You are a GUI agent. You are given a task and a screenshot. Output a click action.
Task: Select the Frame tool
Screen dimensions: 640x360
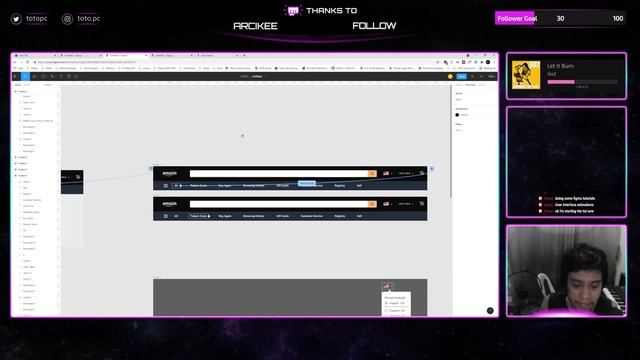(34, 76)
